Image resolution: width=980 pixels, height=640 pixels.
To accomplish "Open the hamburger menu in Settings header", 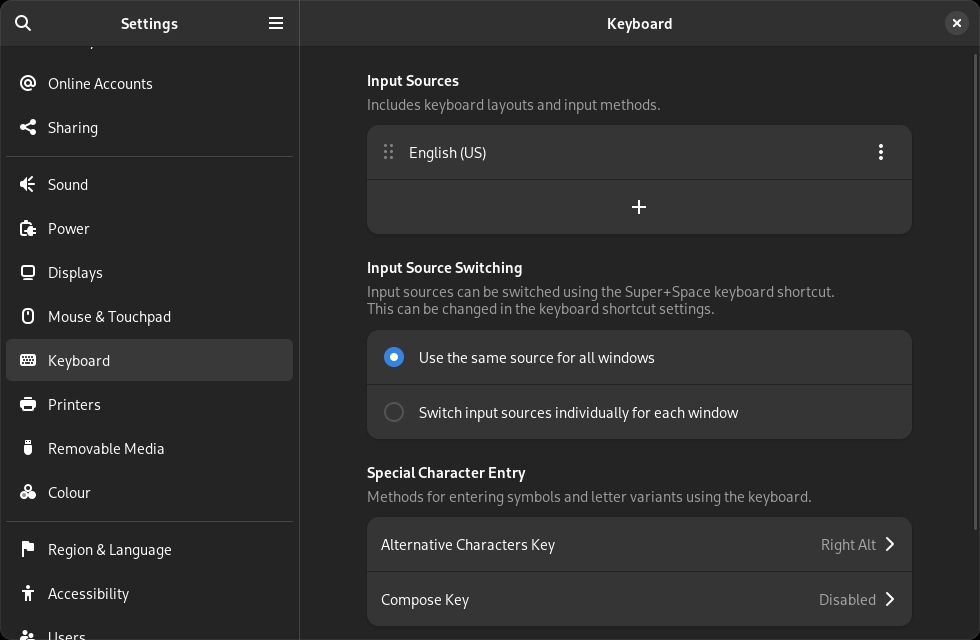I will (276, 23).
